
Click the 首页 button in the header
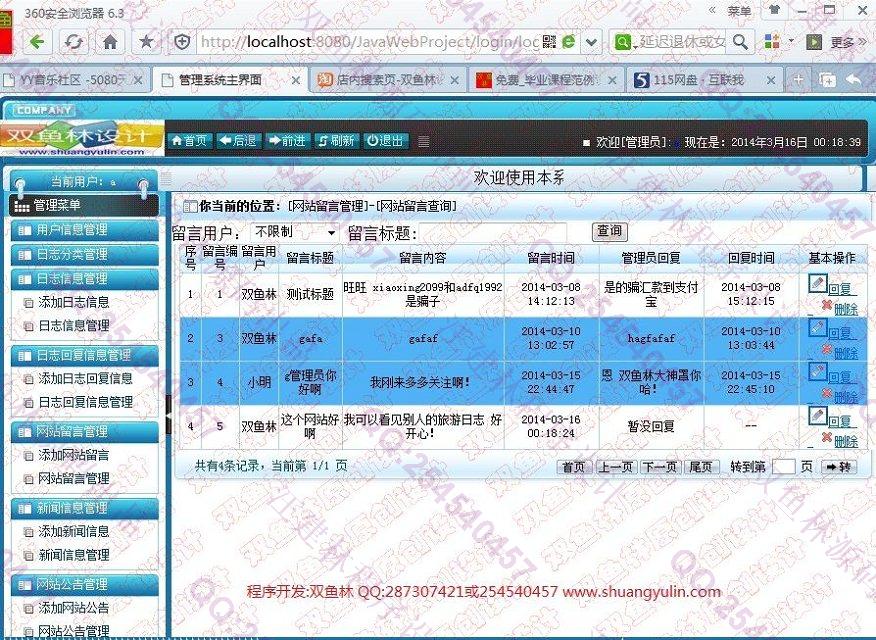[x=190, y=141]
